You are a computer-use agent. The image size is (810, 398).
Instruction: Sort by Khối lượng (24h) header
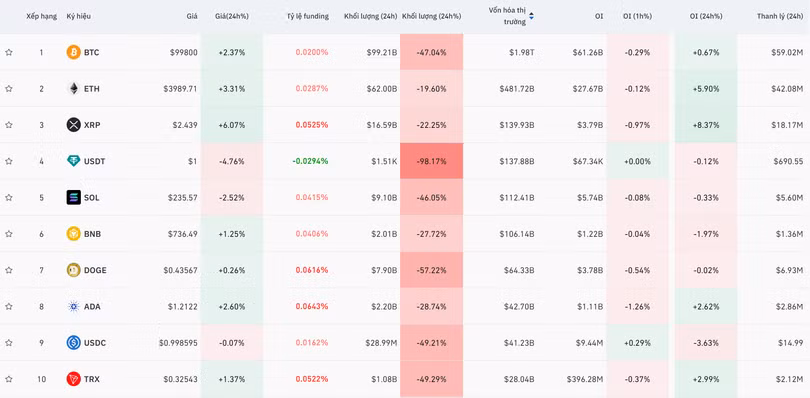371,17
